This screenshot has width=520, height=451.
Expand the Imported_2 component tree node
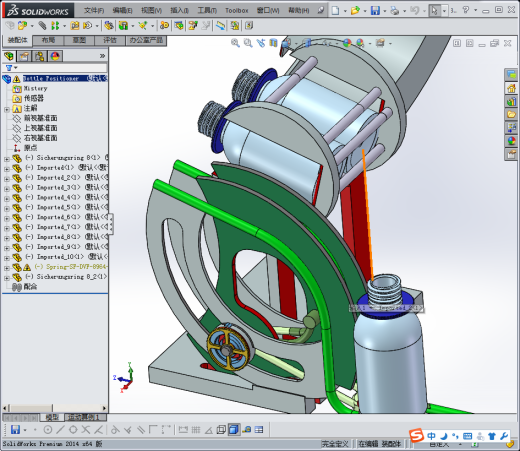tap(7, 179)
